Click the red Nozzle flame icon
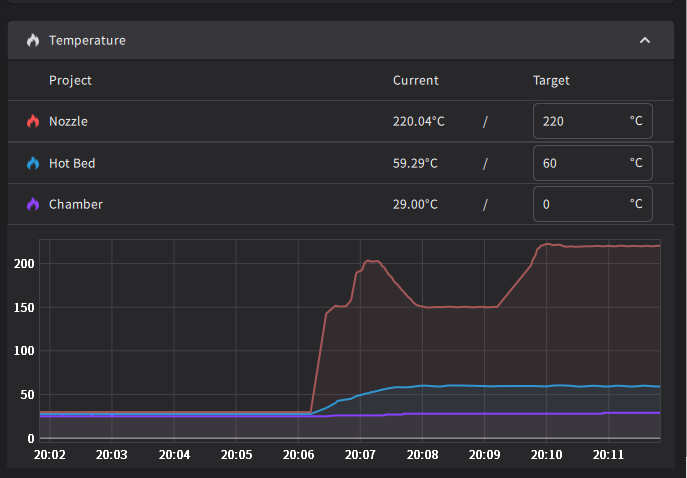687x478 pixels. pyautogui.click(x=33, y=121)
